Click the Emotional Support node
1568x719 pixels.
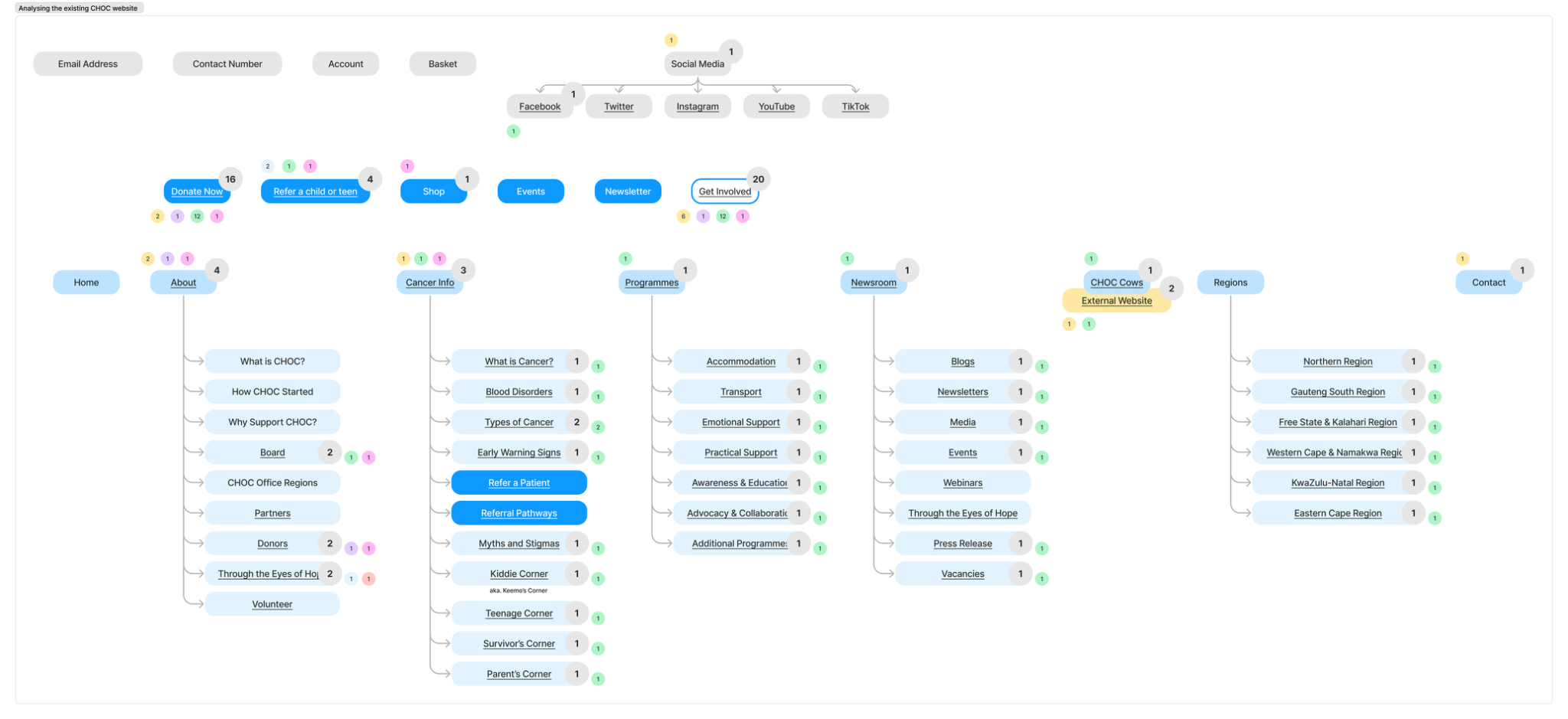[x=741, y=422]
